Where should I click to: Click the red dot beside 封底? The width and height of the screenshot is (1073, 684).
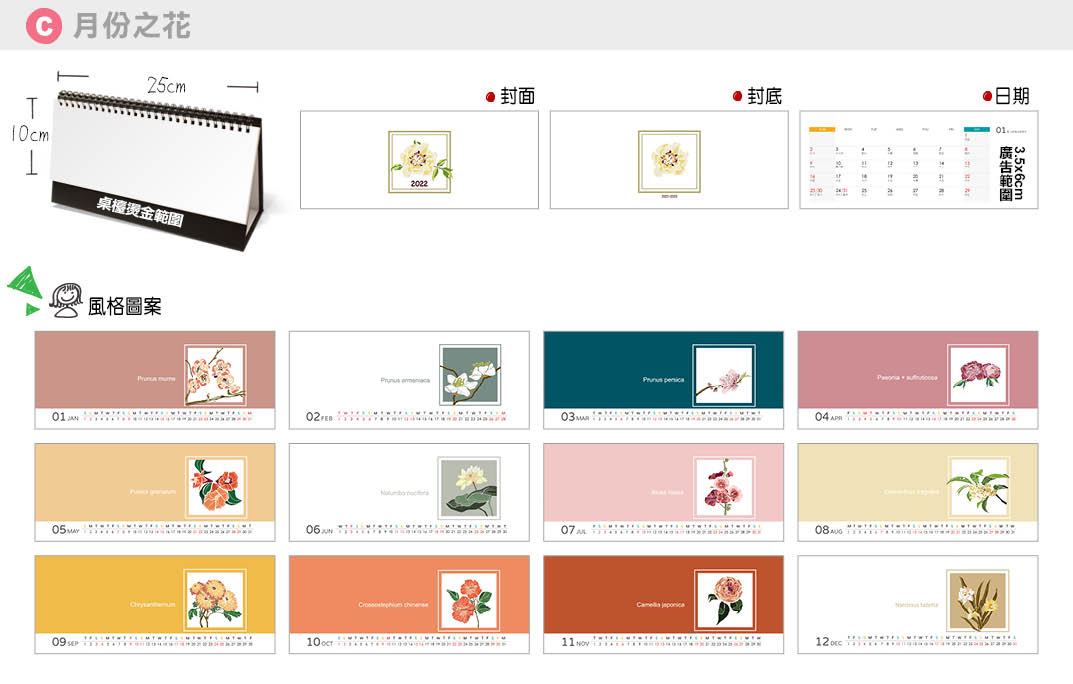tap(737, 97)
